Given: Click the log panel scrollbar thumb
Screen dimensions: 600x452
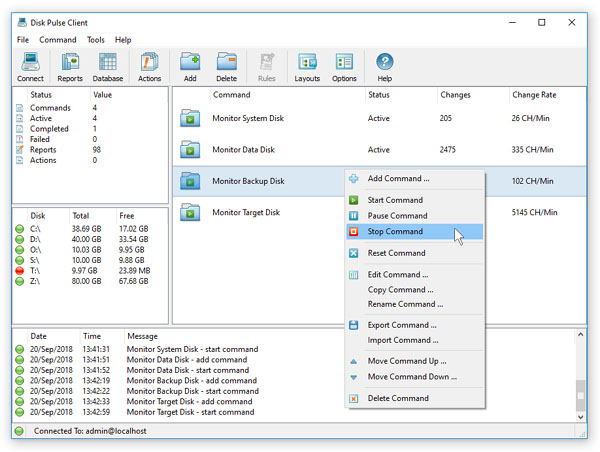Looking at the screenshot, I should tap(580, 395).
